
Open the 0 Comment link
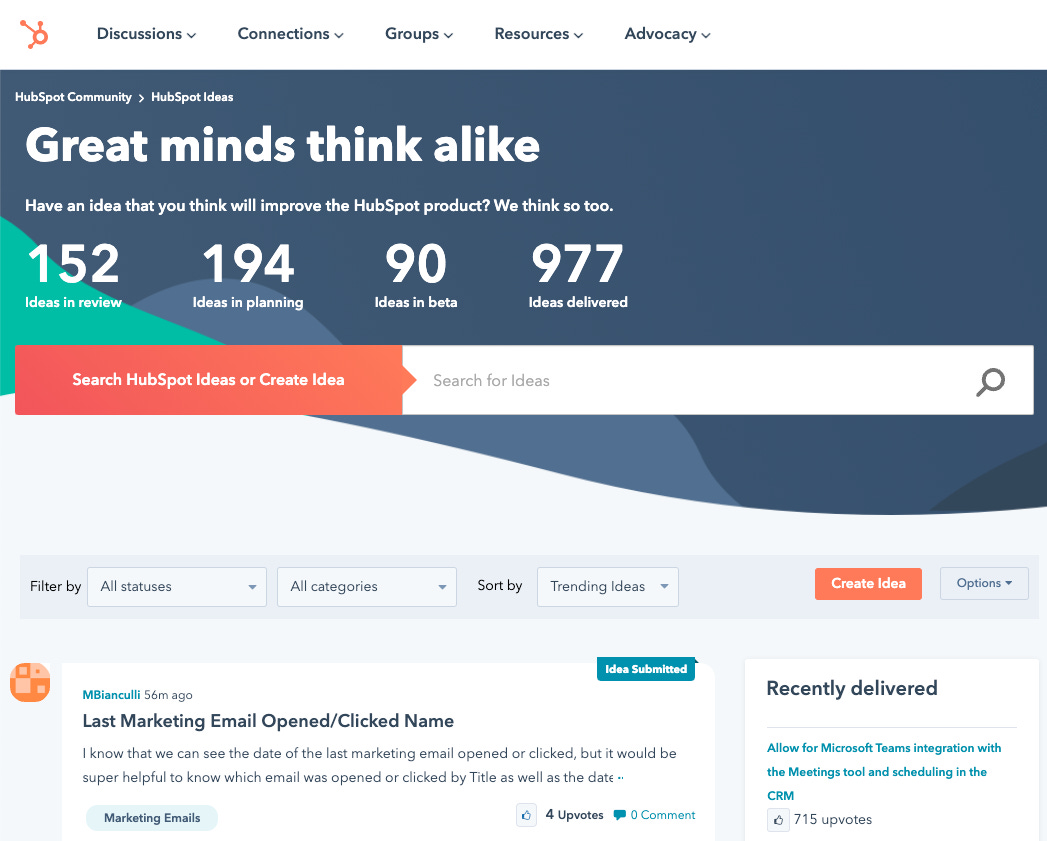point(662,815)
